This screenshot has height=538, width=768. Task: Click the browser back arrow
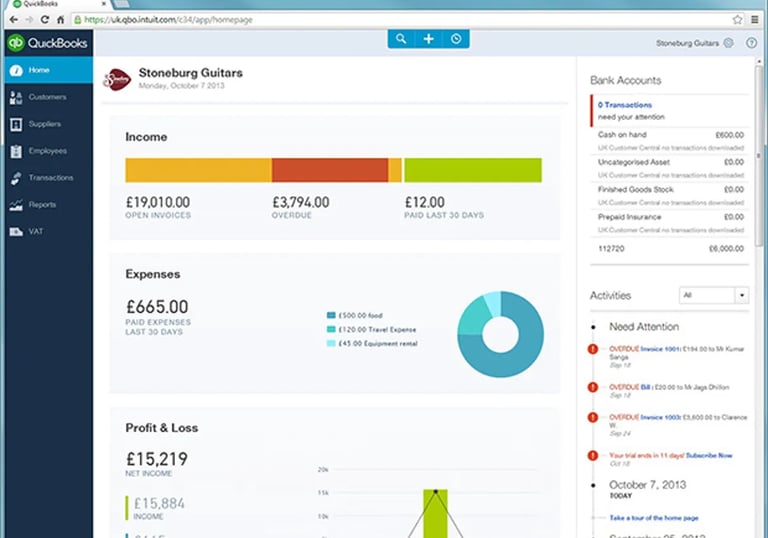(x=14, y=20)
